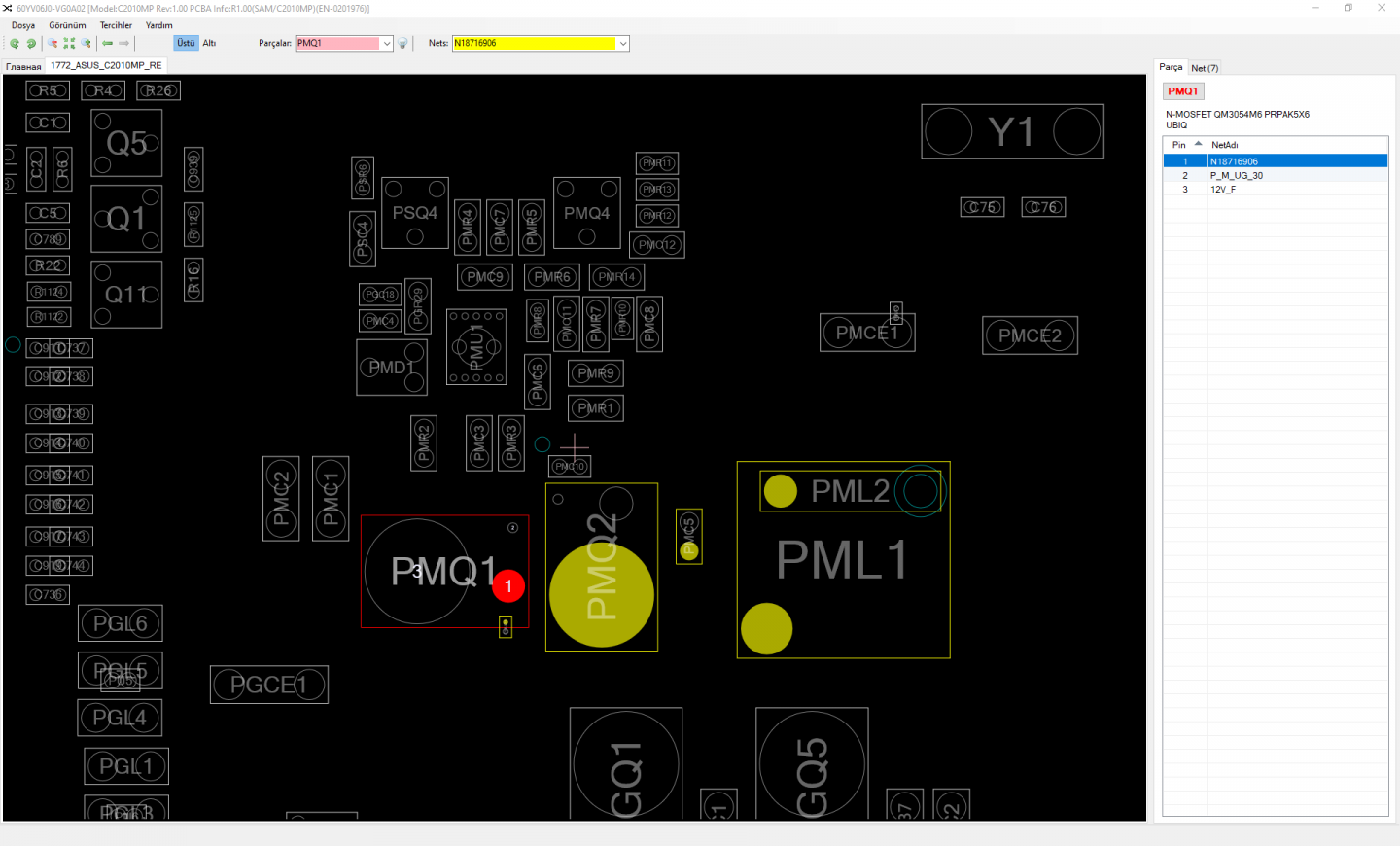Click the red pin 1 pad on PMQ1

[508, 586]
